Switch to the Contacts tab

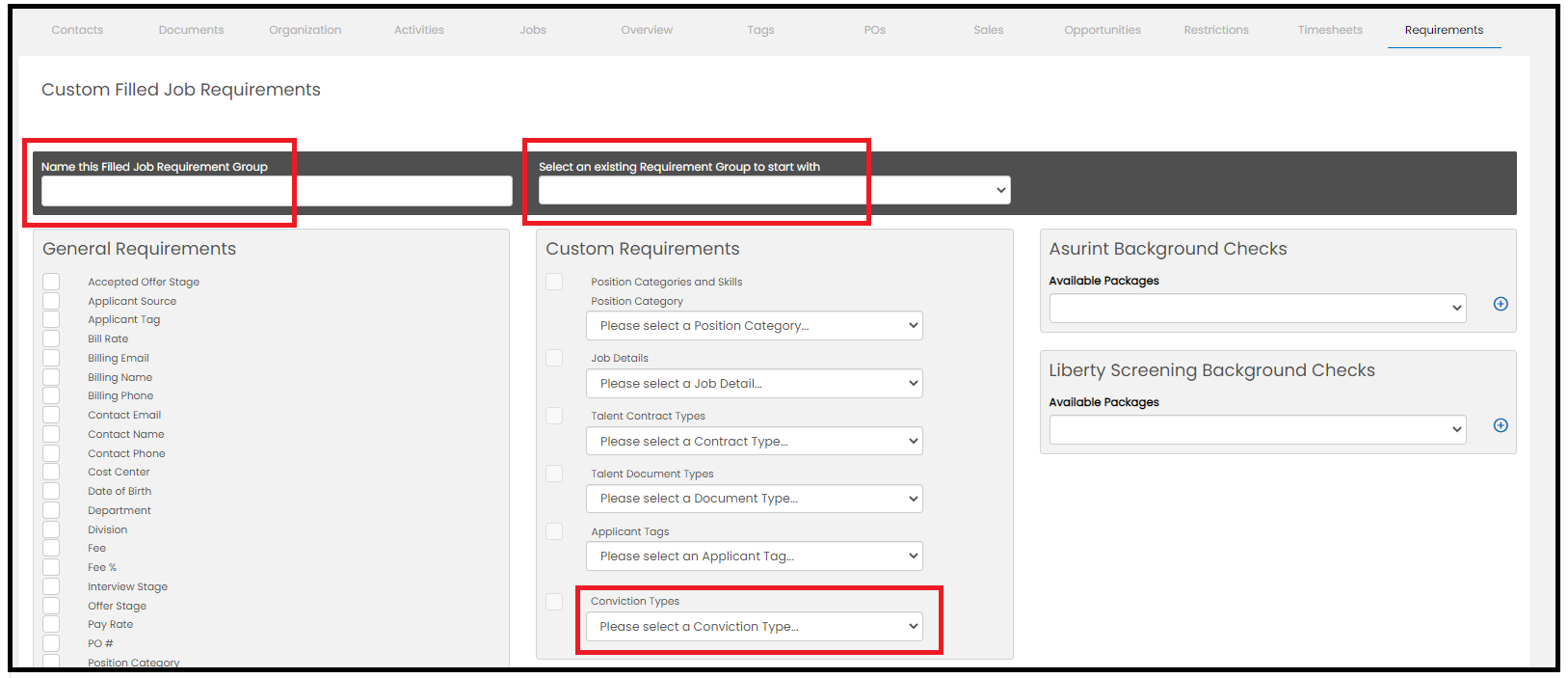pyautogui.click(x=77, y=30)
